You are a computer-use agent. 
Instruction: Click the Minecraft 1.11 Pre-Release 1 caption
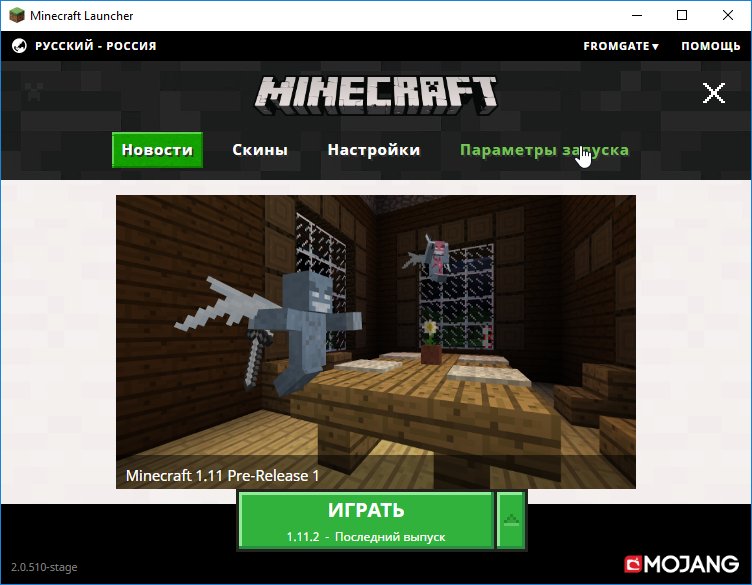[x=223, y=476]
